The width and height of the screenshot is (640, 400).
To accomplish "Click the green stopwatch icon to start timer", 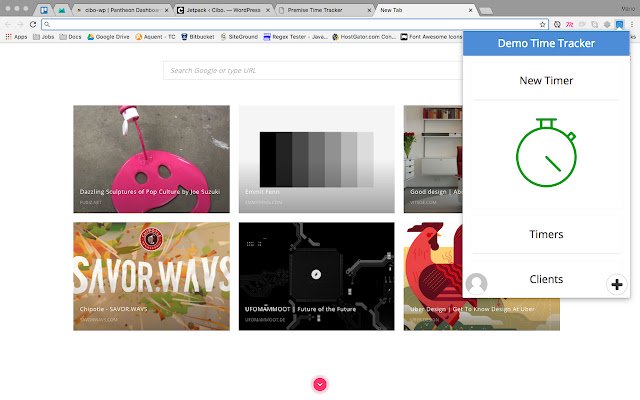I will [x=546, y=153].
